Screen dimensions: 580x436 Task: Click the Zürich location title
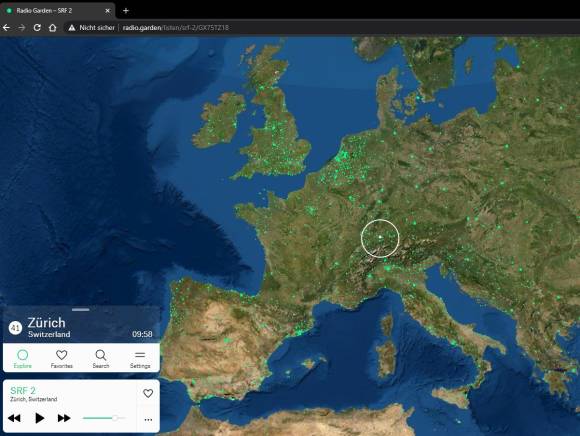(x=46, y=323)
